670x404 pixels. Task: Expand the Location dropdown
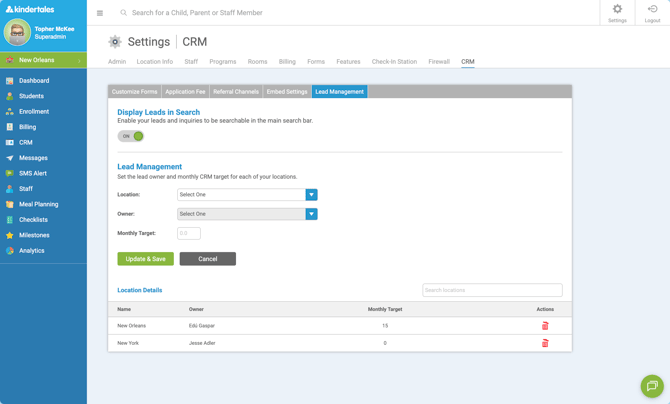click(x=311, y=195)
